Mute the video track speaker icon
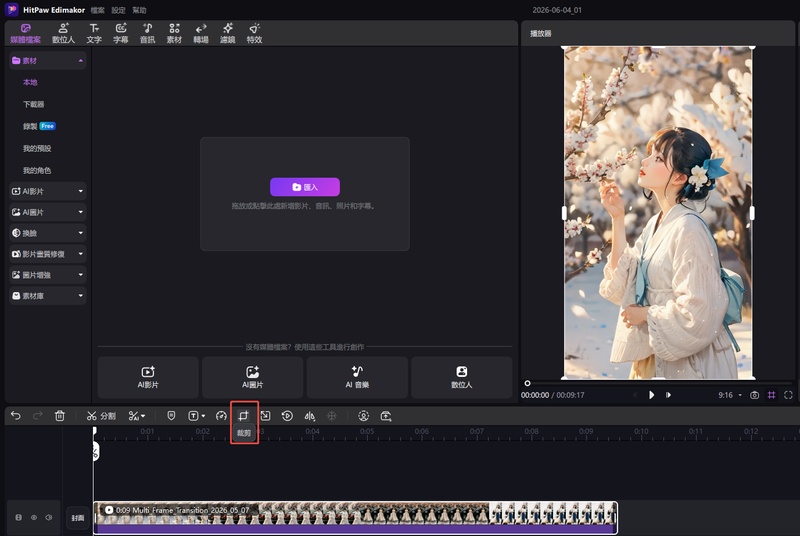800x536 pixels. pyautogui.click(x=48, y=518)
